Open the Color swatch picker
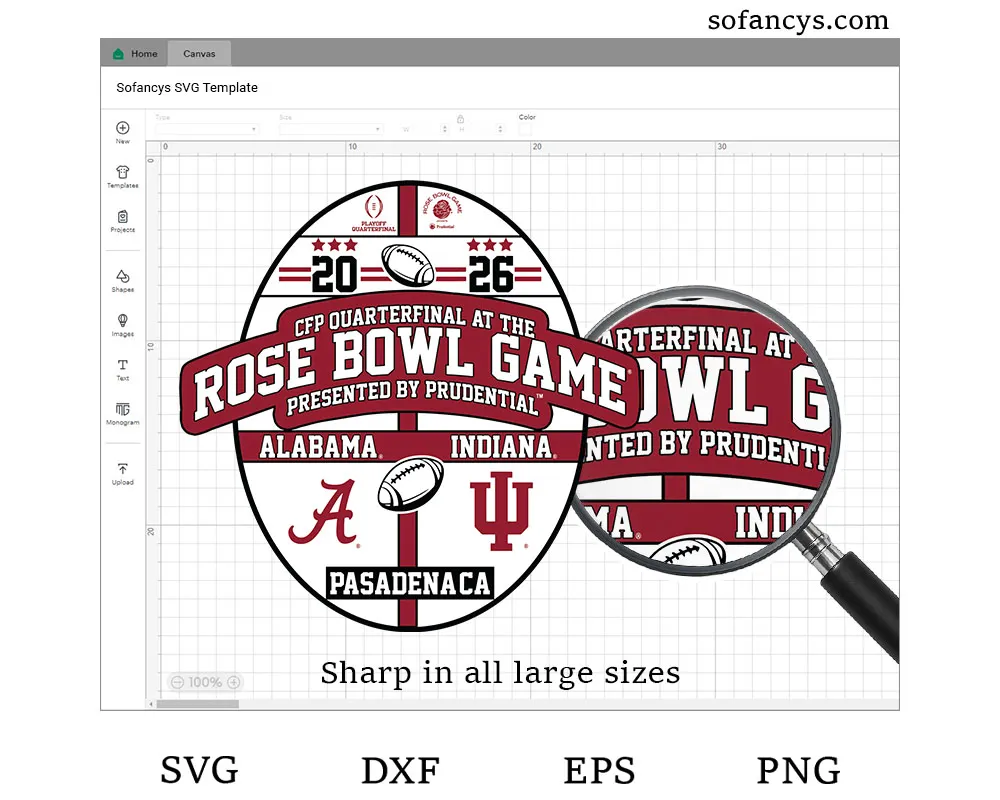The image size is (1000, 800). [x=525, y=129]
